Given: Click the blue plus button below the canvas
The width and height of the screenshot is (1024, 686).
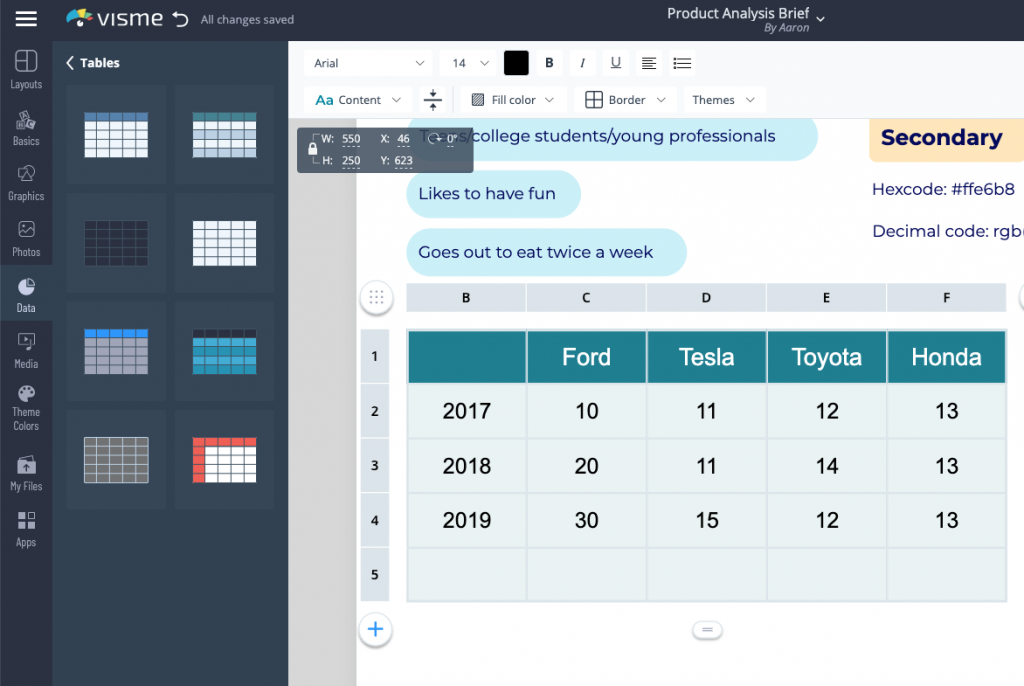Looking at the screenshot, I should click(x=375, y=630).
